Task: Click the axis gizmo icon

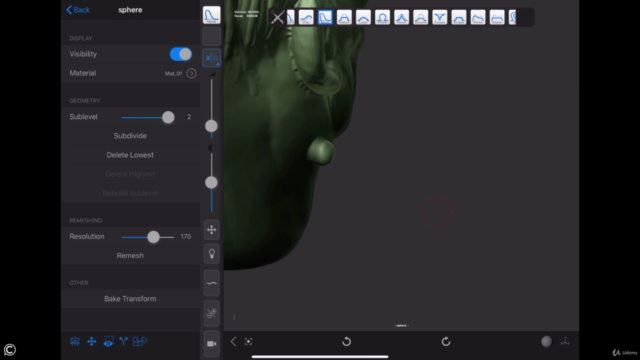Action: (565, 341)
